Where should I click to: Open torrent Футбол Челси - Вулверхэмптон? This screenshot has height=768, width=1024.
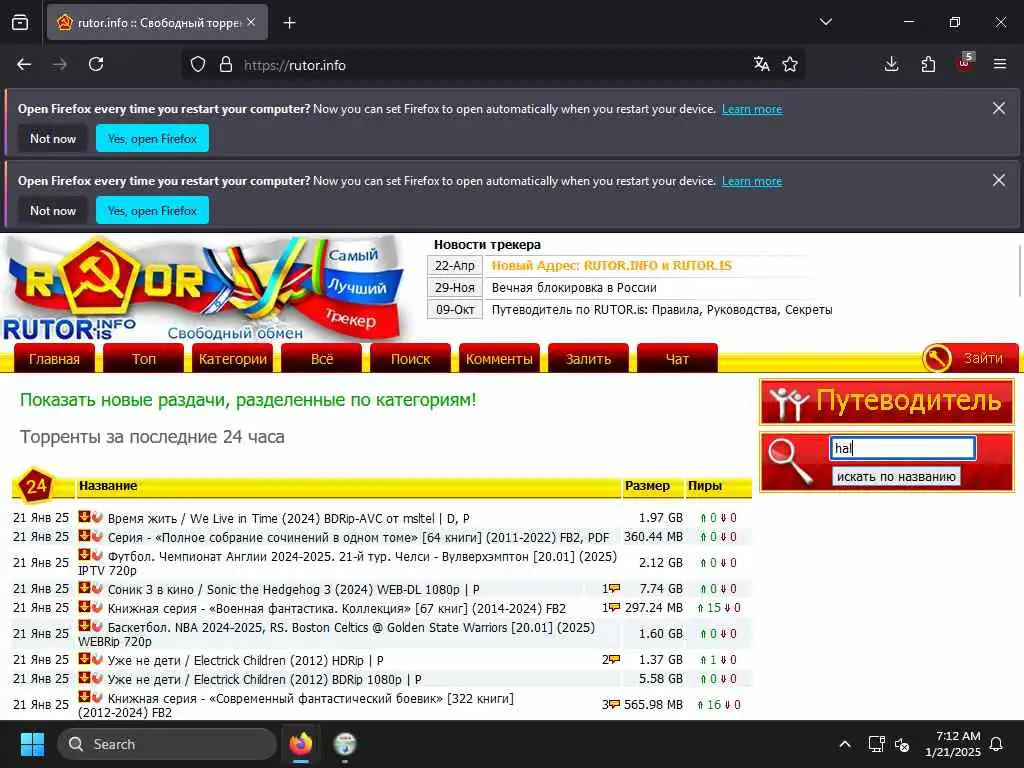(347, 563)
